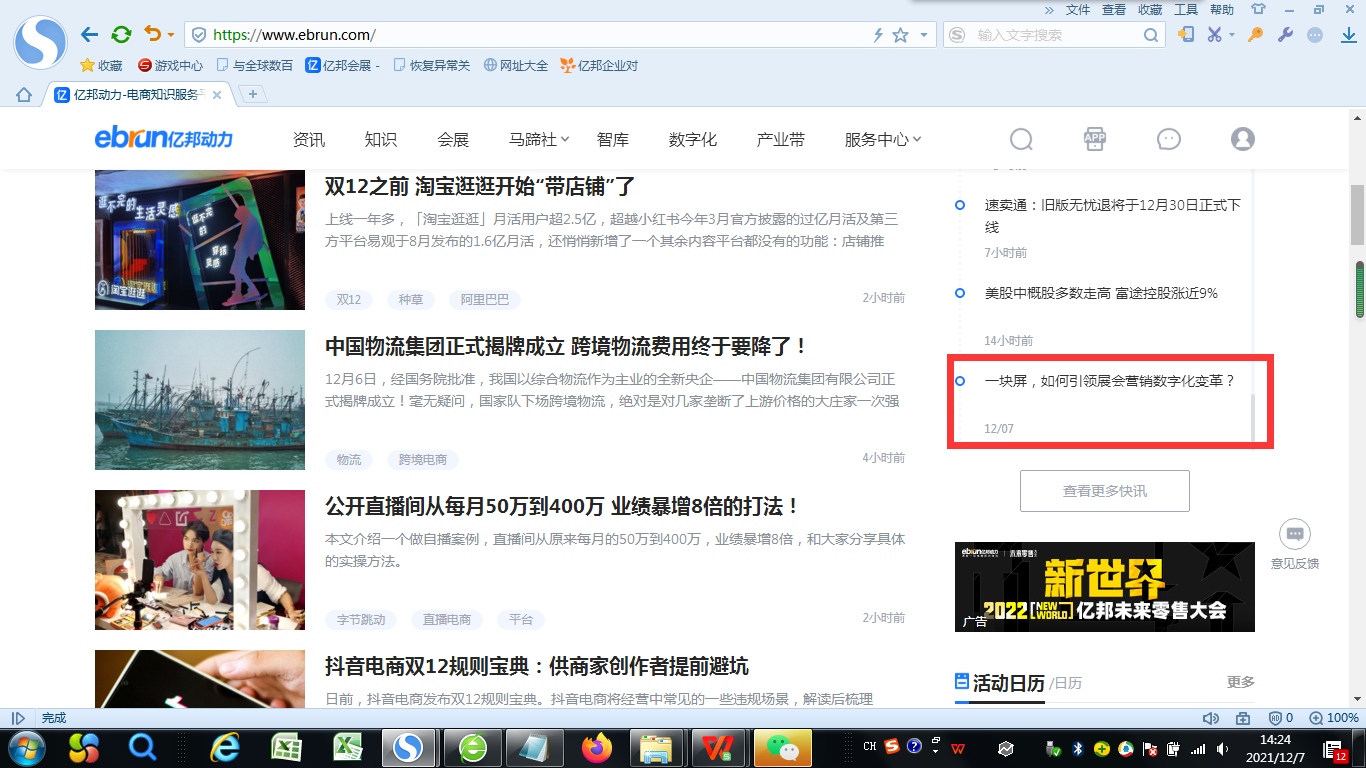Open the 文件 menu

click(x=1078, y=9)
